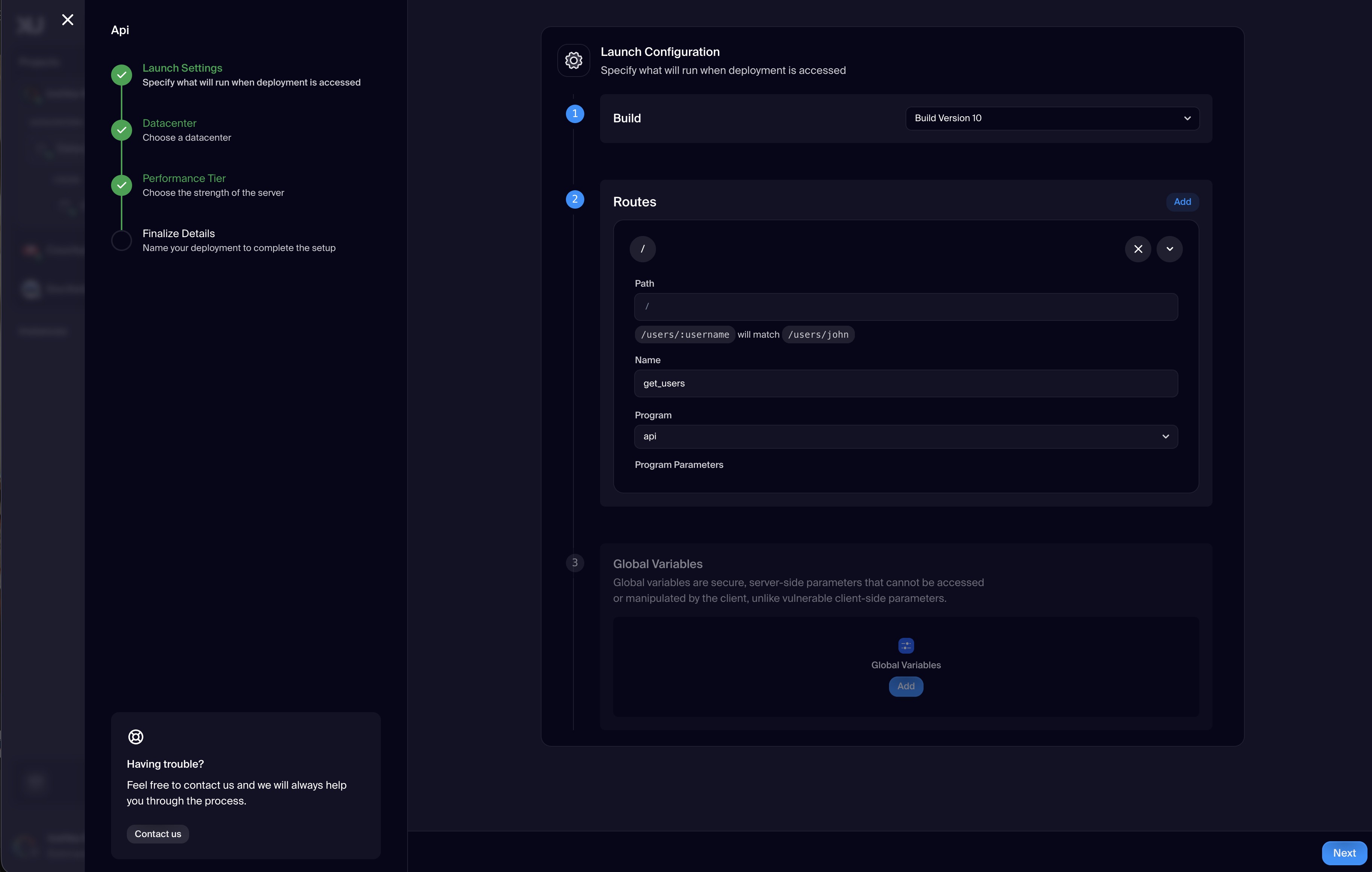This screenshot has height=872, width=1372.
Task: Open the Finalize Details step
Action: point(178,233)
